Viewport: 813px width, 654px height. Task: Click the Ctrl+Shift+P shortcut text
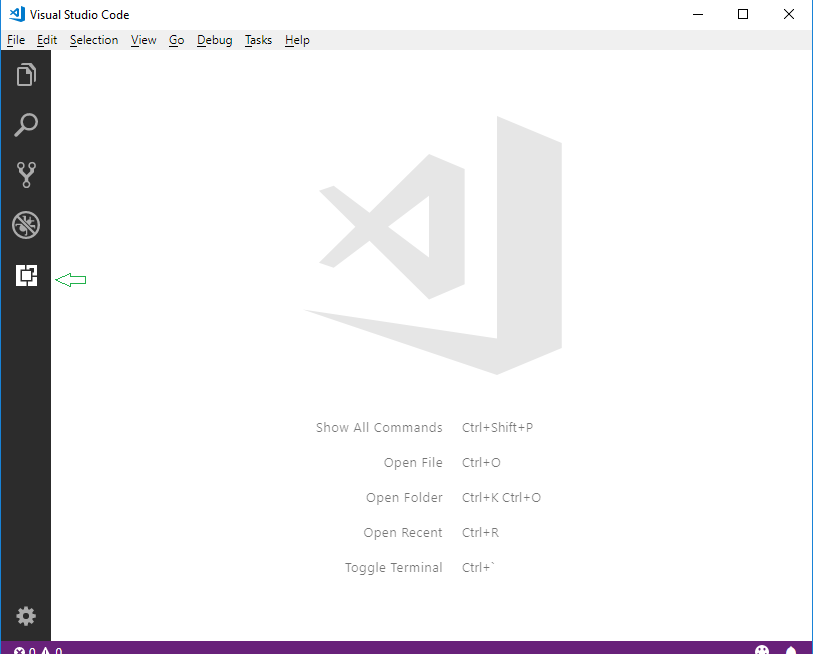click(x=497, y=427)
